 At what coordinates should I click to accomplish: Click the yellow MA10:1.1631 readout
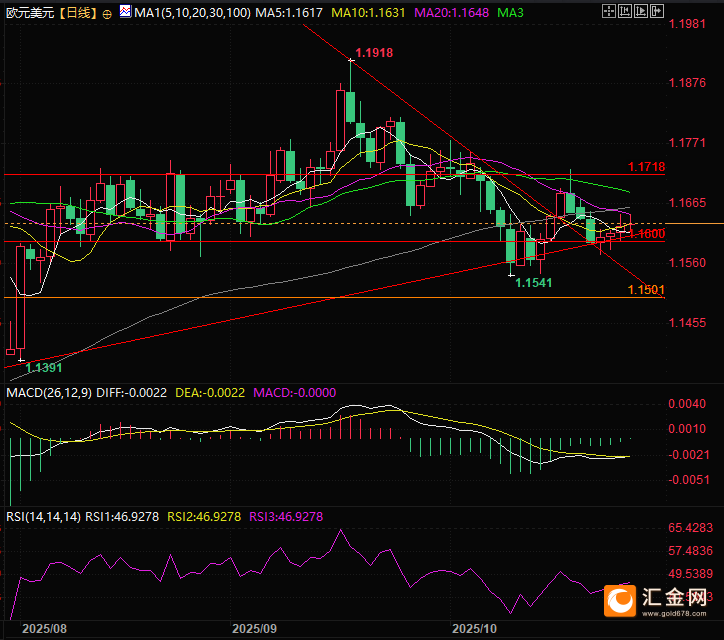pos(368,12)
